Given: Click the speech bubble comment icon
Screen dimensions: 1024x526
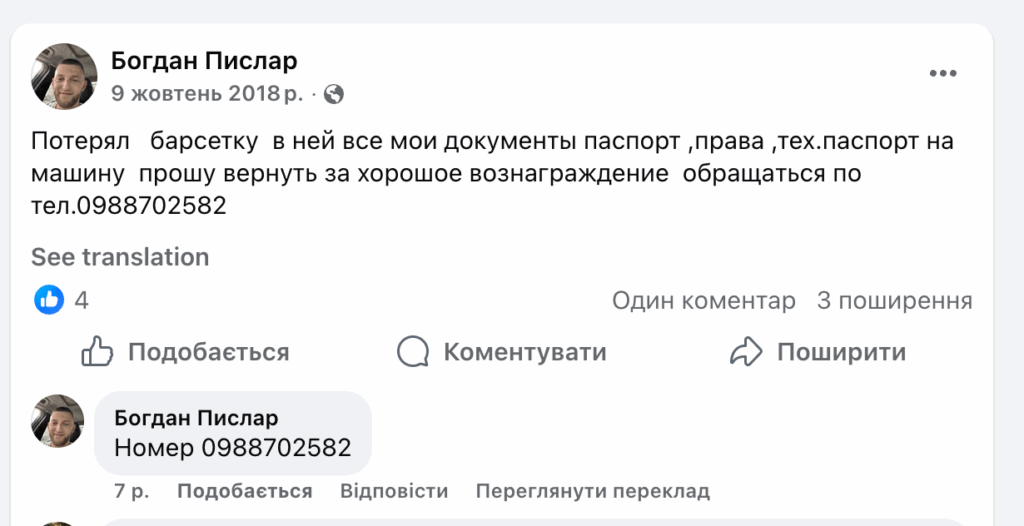Looking at the screenshot, I should (x=412, y=352).
